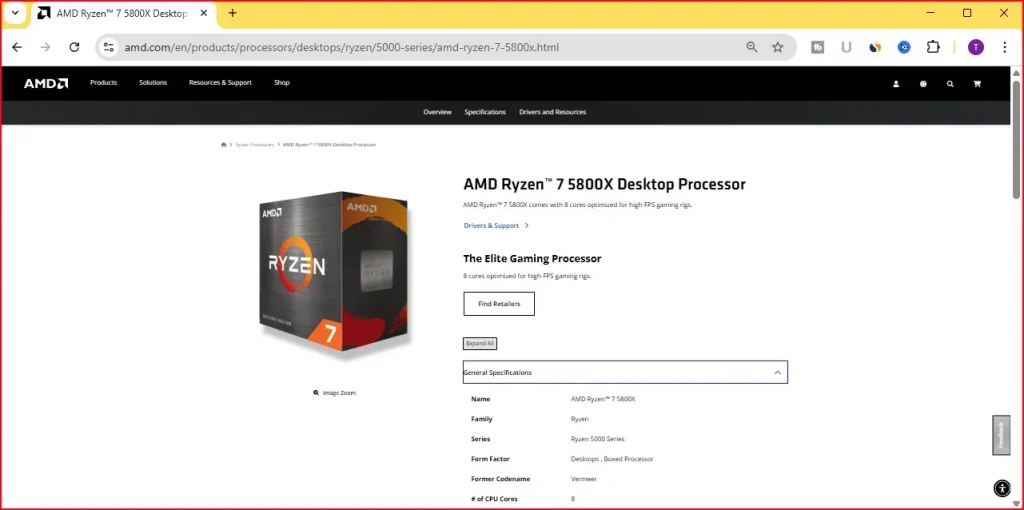Click the site info icon in address bar
The height and width of the screenshot is (510, 1024).
(x=109, y=47)
